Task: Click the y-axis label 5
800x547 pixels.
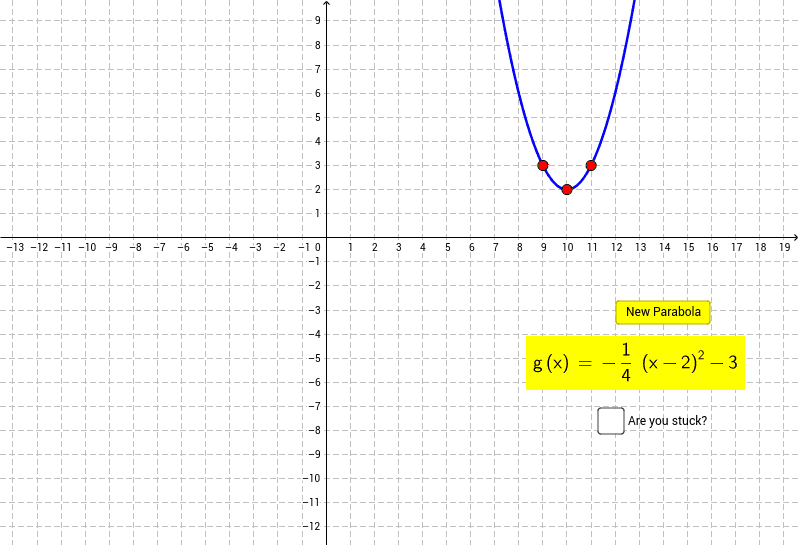Action: (318, 117)
